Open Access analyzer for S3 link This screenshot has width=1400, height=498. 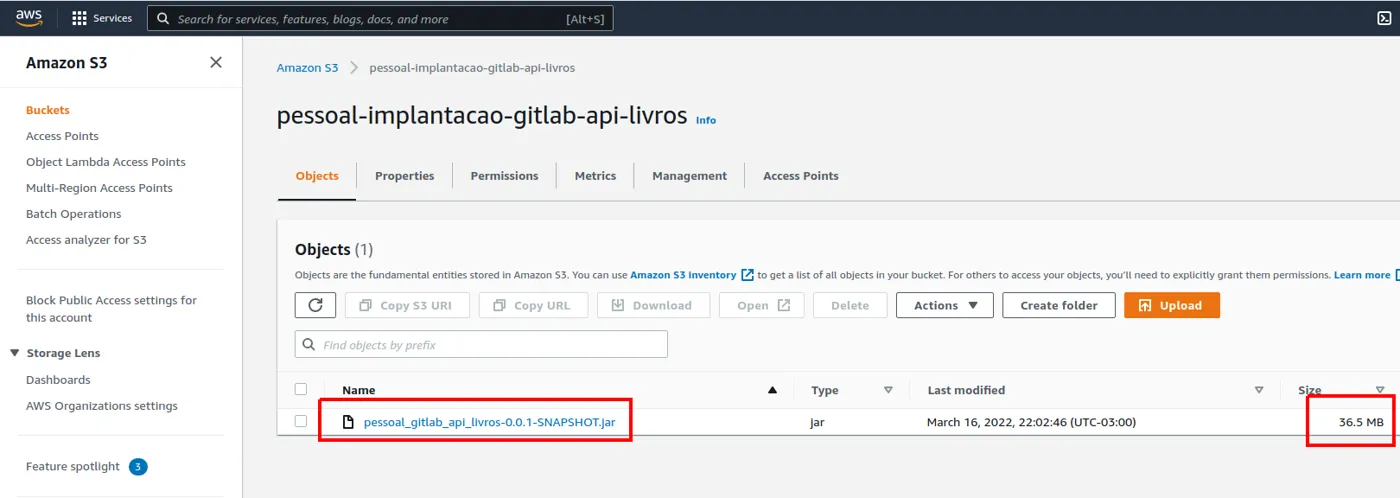(x=86, y=240)
